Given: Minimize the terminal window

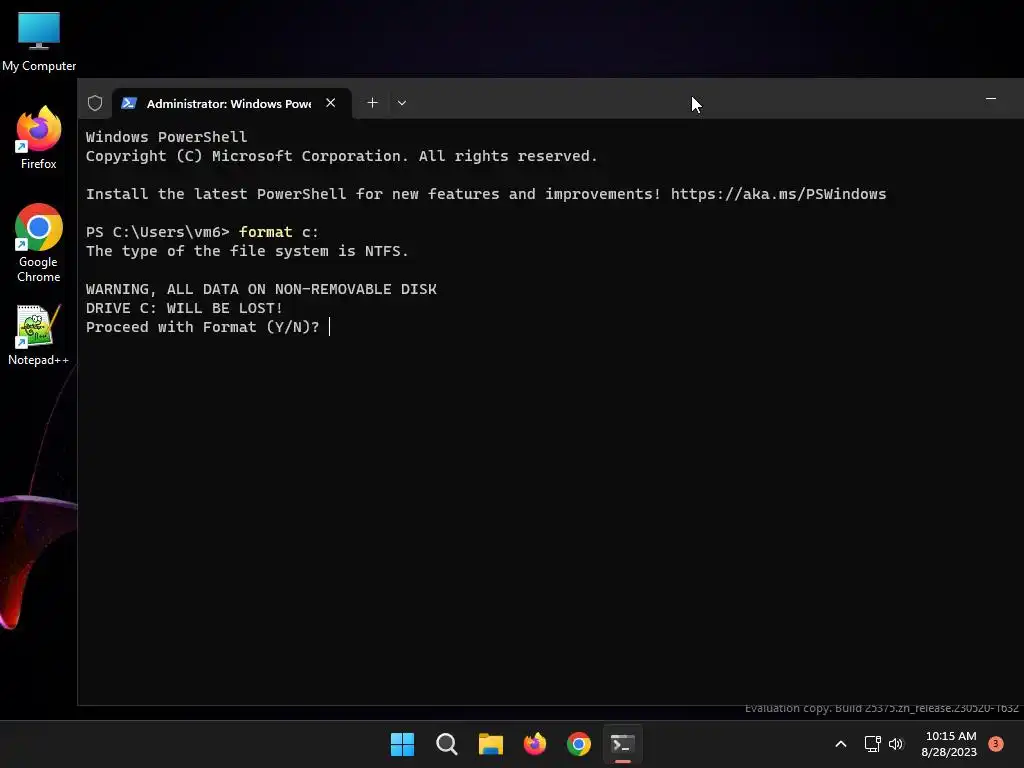Looking at the screenshot, I should (991, 99).
